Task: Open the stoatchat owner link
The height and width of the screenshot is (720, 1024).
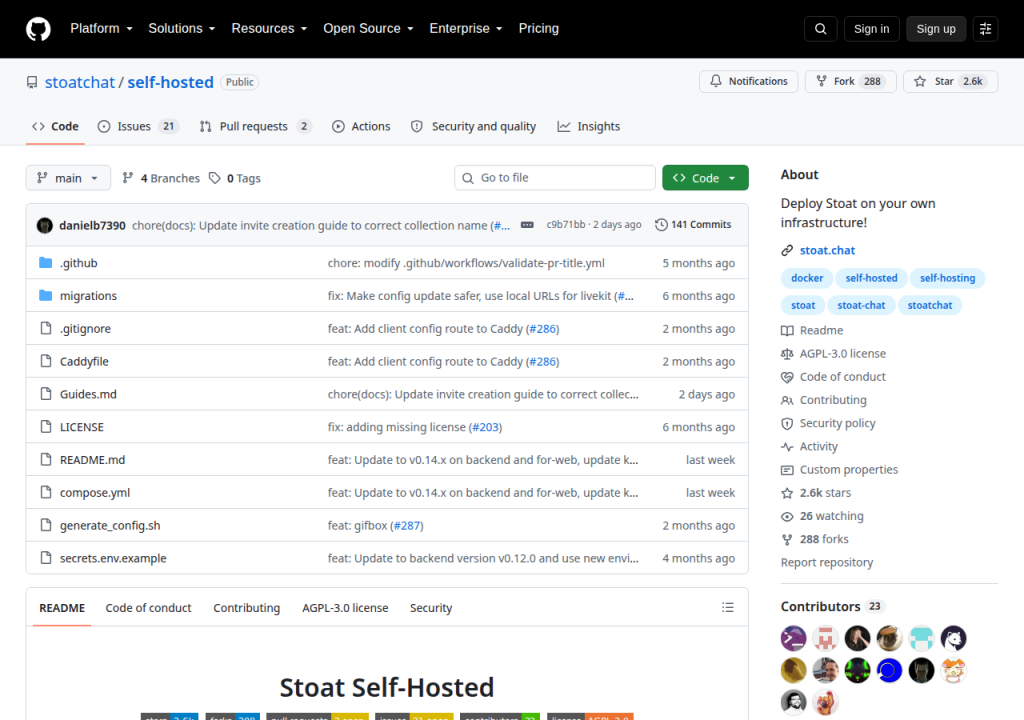Action: tap(80, 82)
